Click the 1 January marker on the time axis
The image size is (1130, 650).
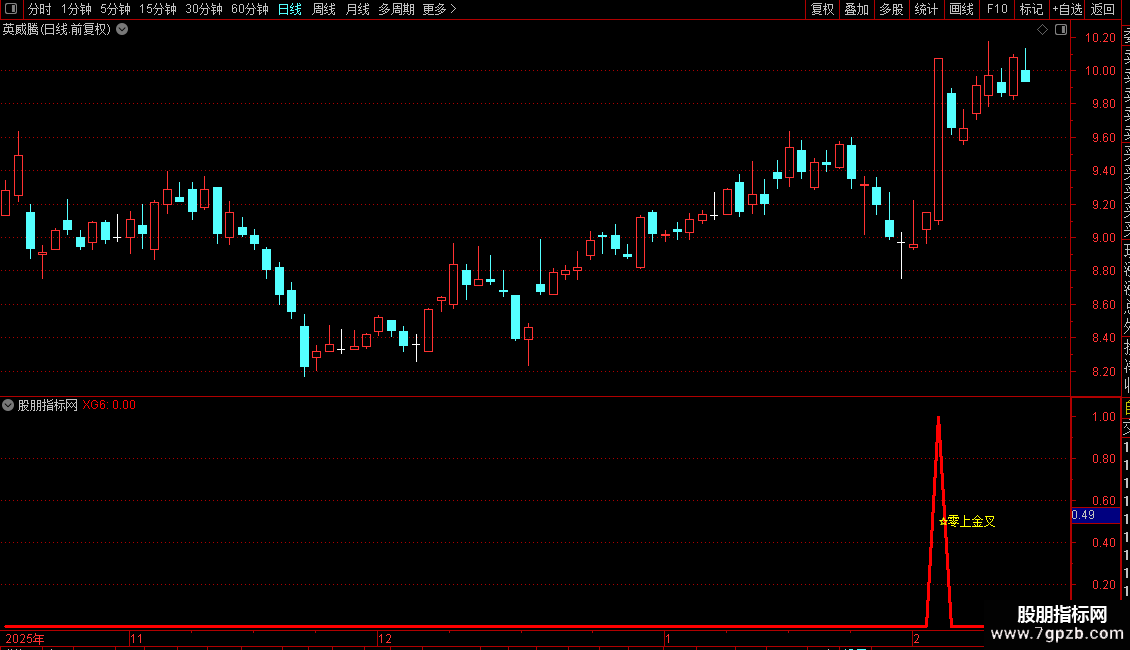point(668,638)
